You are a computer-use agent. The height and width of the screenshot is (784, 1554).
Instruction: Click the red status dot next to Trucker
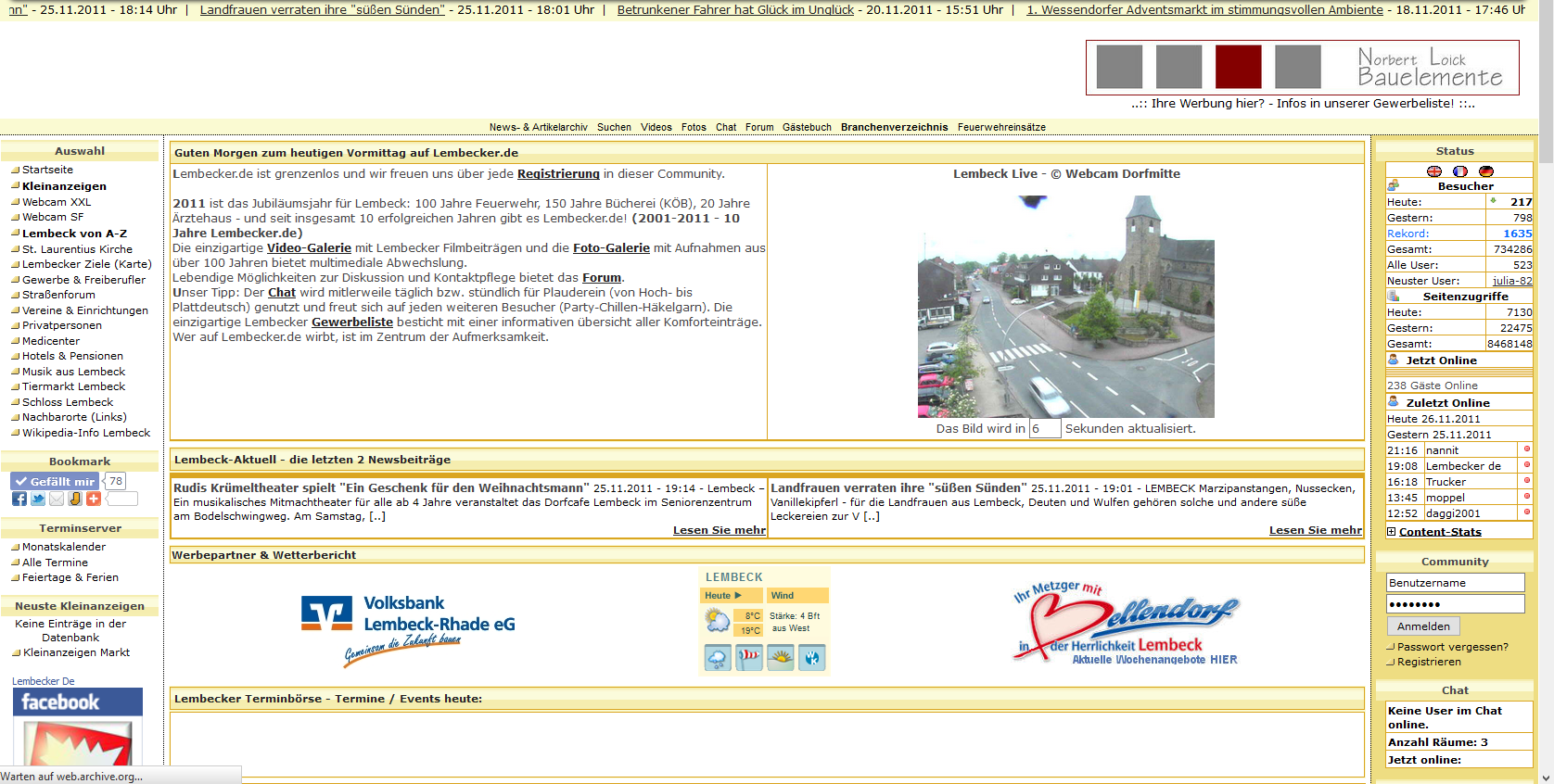click(x=1526, y=481)
